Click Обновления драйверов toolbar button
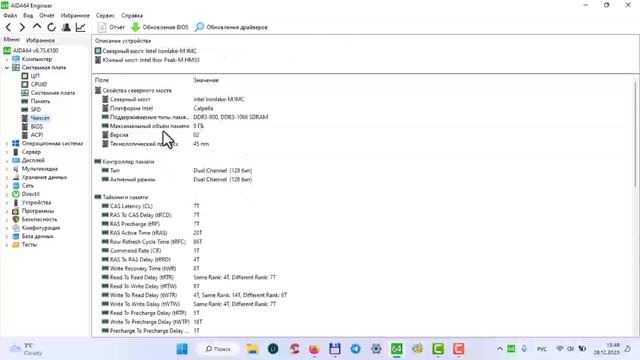 point(231,27)
